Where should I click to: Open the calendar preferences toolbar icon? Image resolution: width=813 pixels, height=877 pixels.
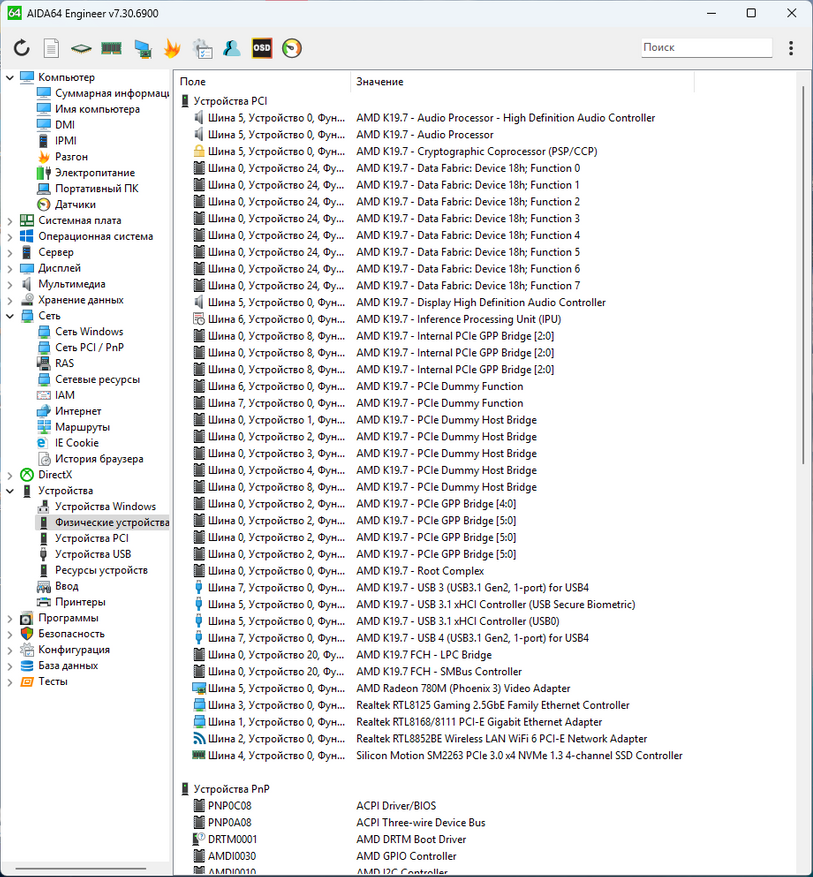click(202, 49)
